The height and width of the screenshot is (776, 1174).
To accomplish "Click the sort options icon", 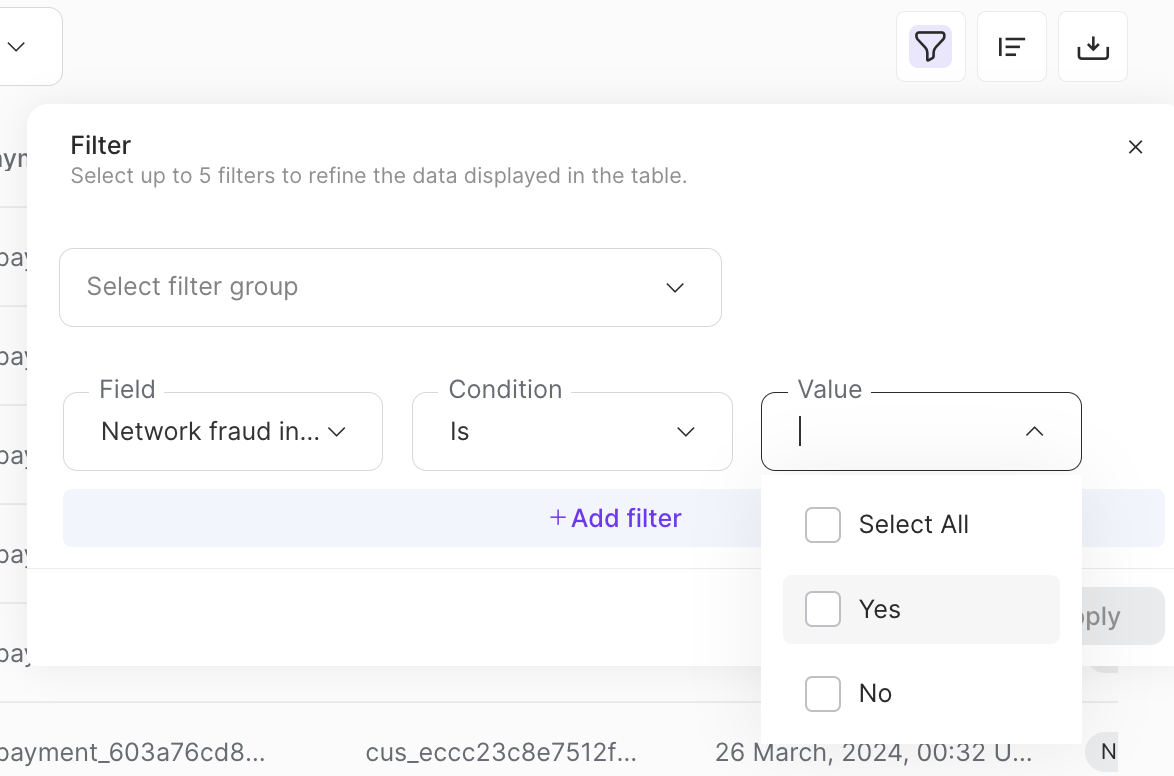I will click(1011, 46).
